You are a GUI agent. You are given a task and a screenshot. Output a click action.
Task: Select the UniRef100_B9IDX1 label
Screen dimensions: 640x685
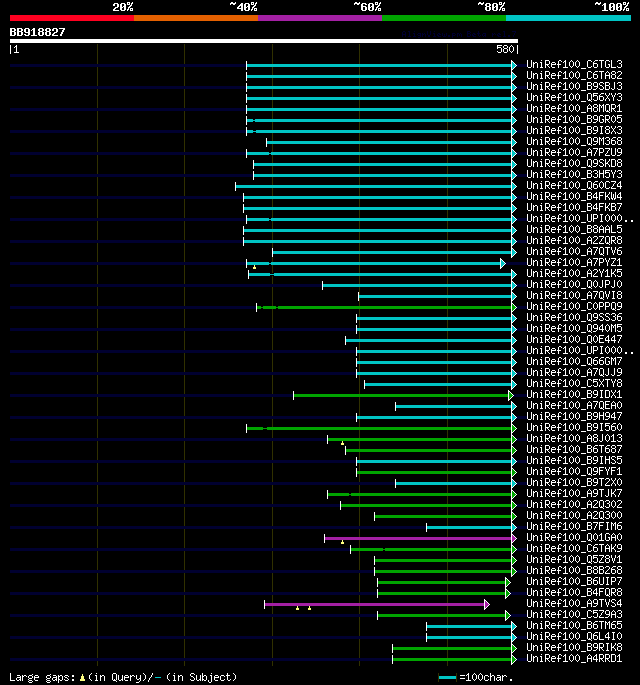574,394
